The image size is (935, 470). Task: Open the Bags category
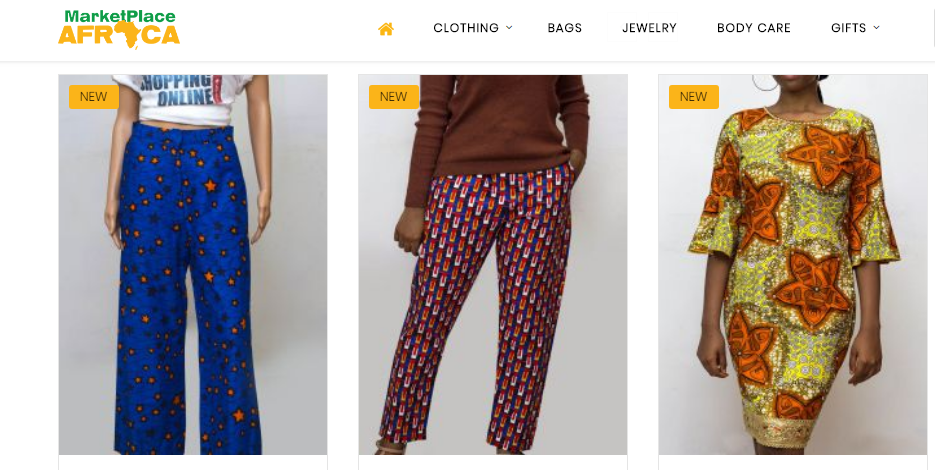tap(565, 28)
